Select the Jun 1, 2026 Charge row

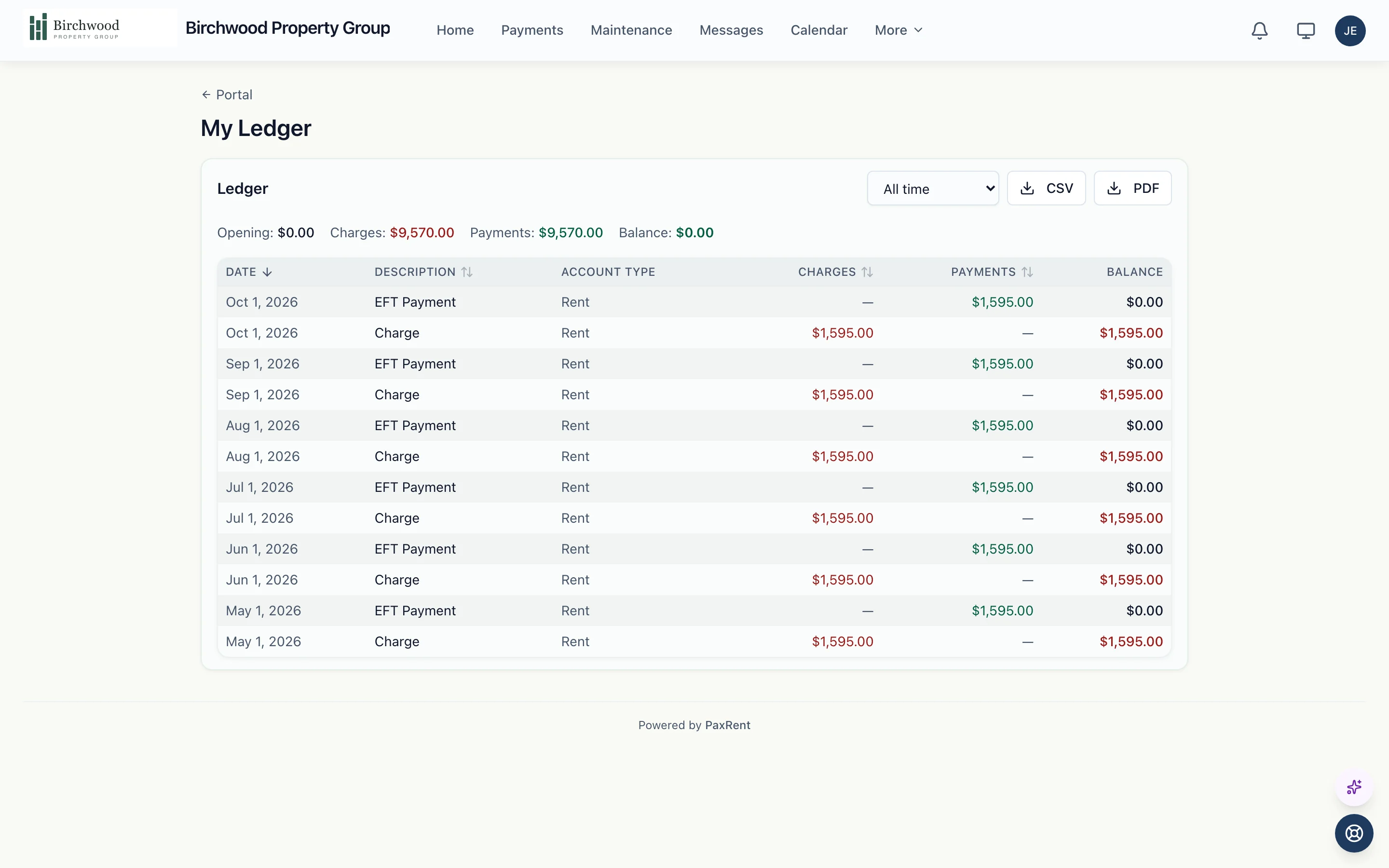(694, 580)
